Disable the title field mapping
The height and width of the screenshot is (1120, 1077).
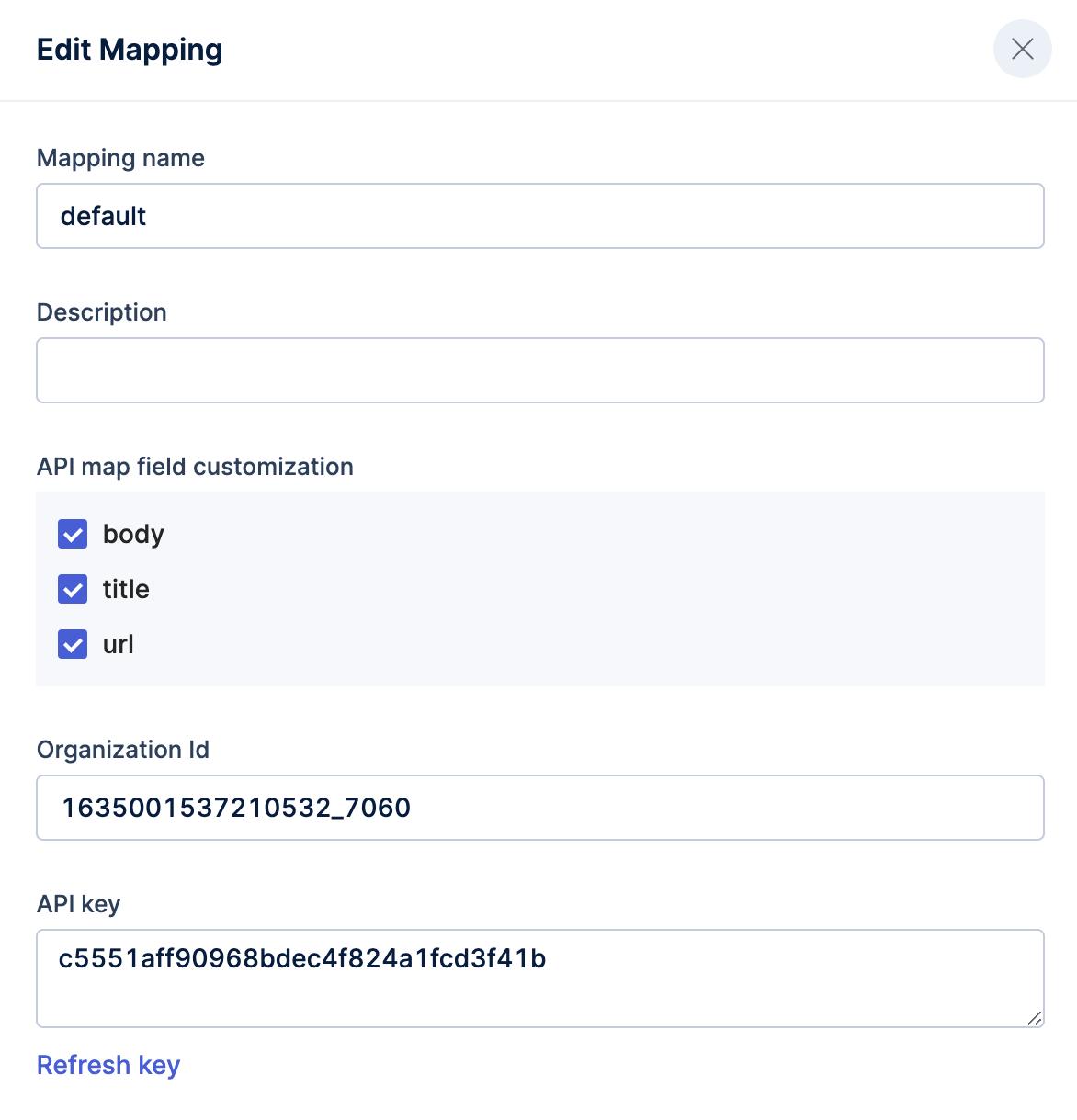tap(72, 589)
